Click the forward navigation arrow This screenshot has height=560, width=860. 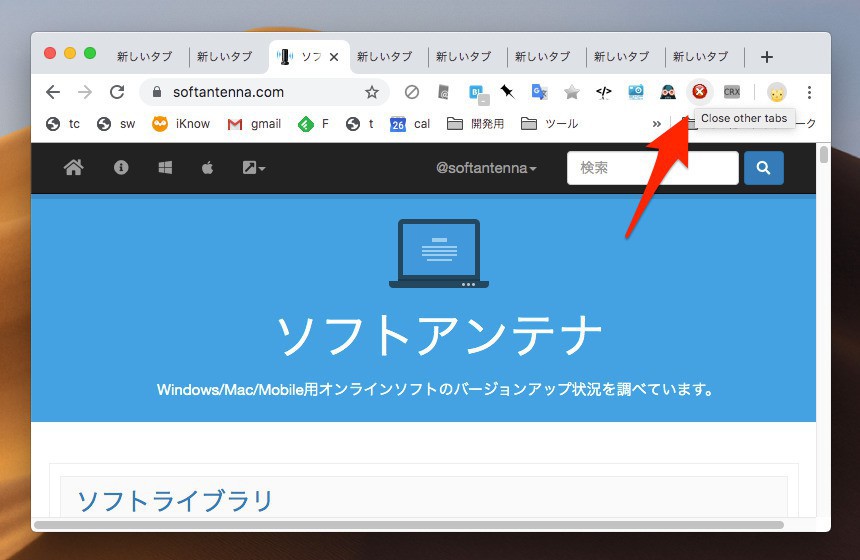[85, 92]
